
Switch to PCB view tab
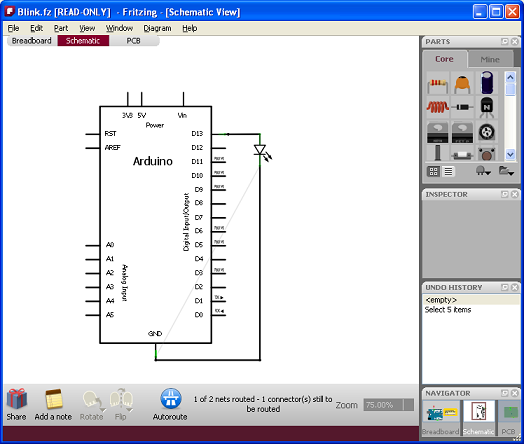pos(133,41)
